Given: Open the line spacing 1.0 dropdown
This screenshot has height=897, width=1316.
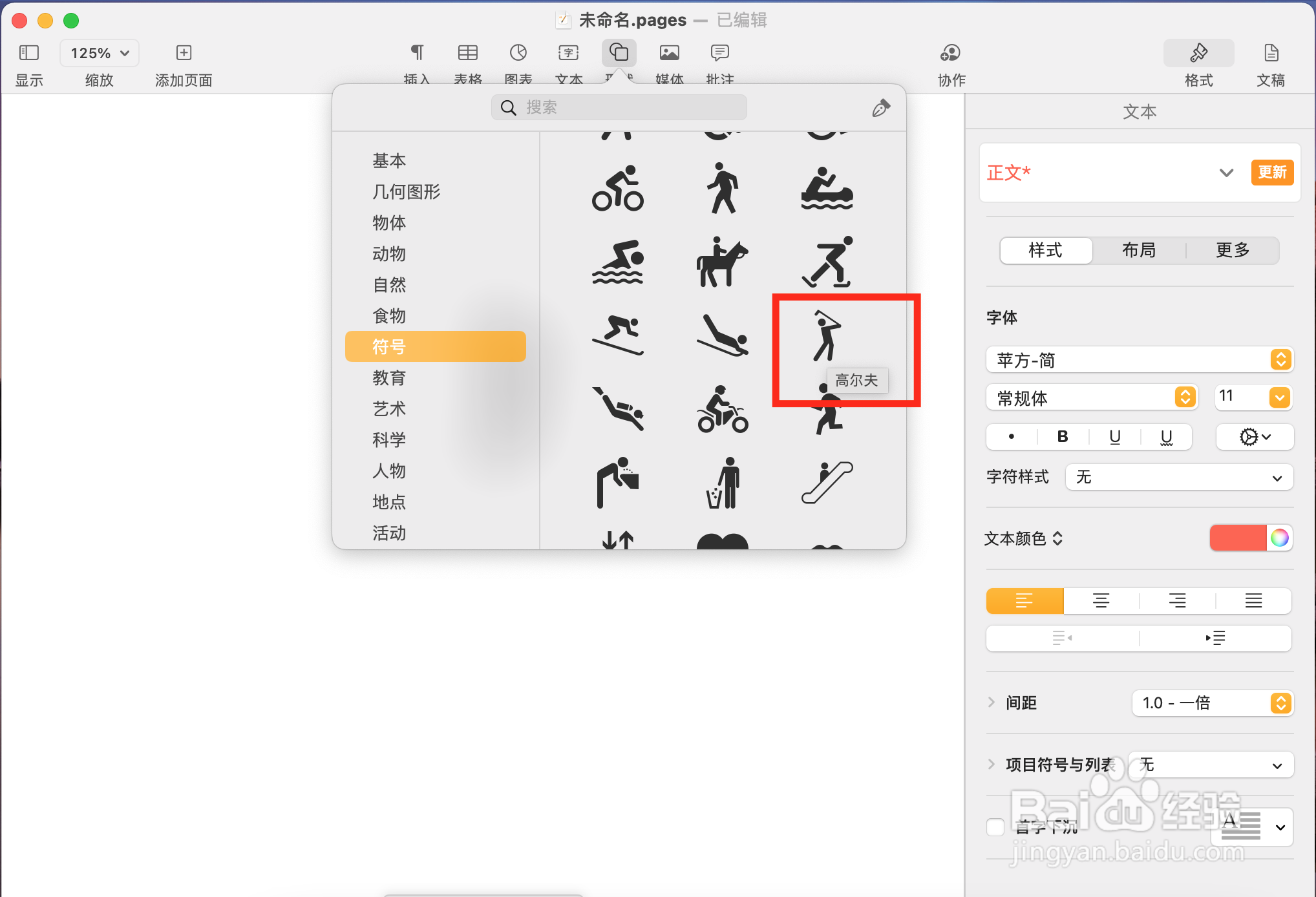Looking at the screenshot, I should pyautogui.click(x=1212, y=703).
